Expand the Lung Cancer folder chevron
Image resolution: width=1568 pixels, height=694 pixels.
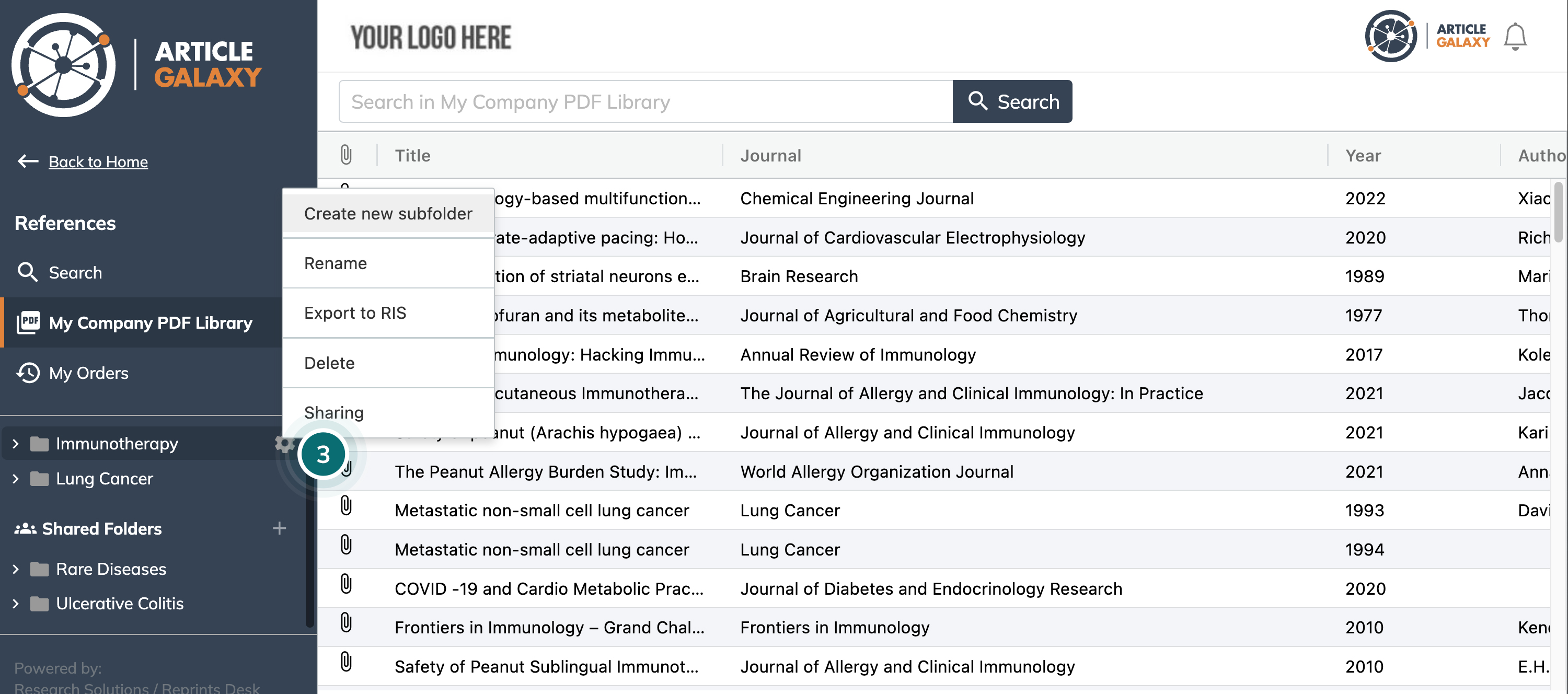(x=16, y=479)
